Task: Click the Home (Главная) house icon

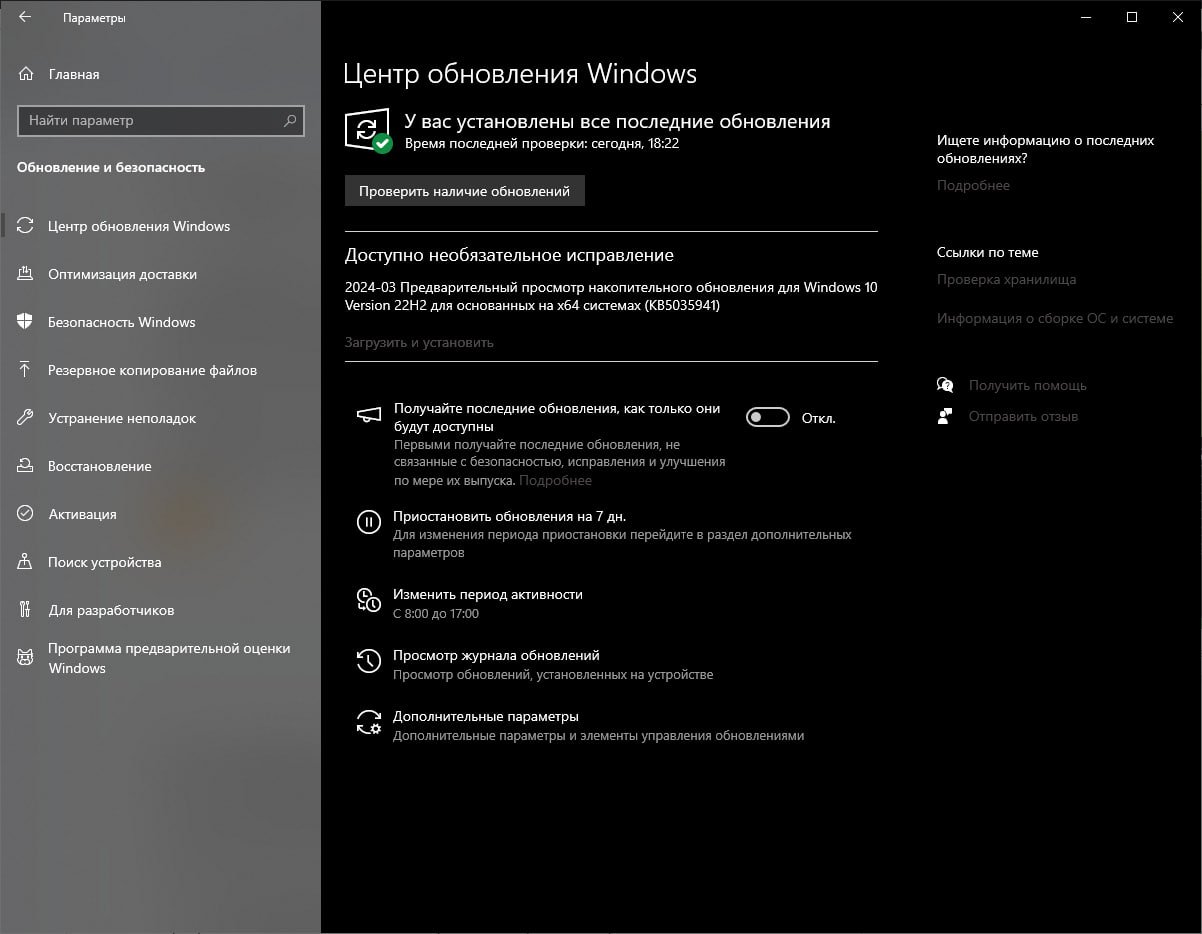Action: click(26, 74)
